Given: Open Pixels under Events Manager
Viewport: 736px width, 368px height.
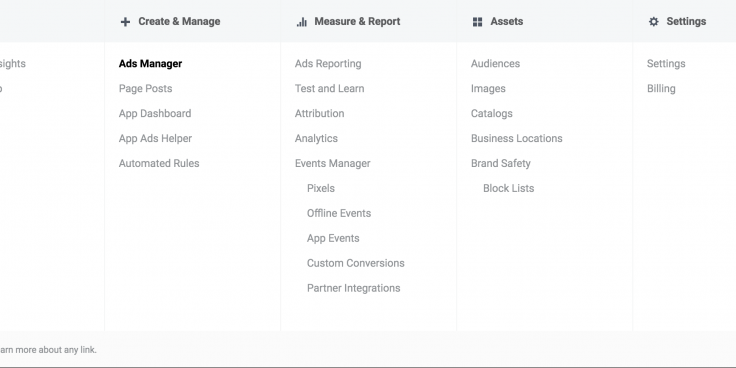Looking at the screenshot, I should 321,188.
